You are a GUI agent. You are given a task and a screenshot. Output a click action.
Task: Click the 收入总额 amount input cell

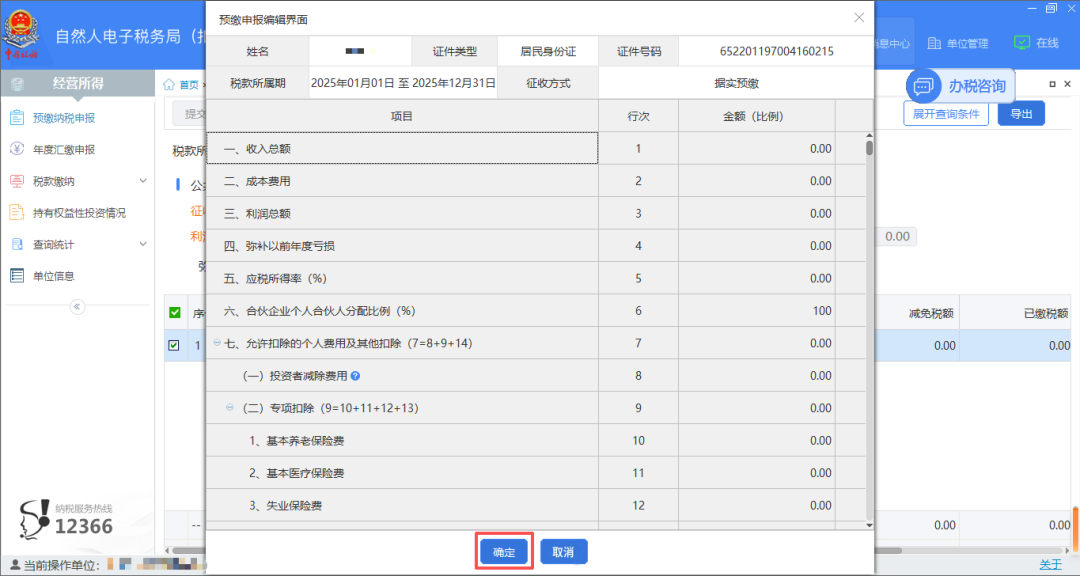click(756, 149)
